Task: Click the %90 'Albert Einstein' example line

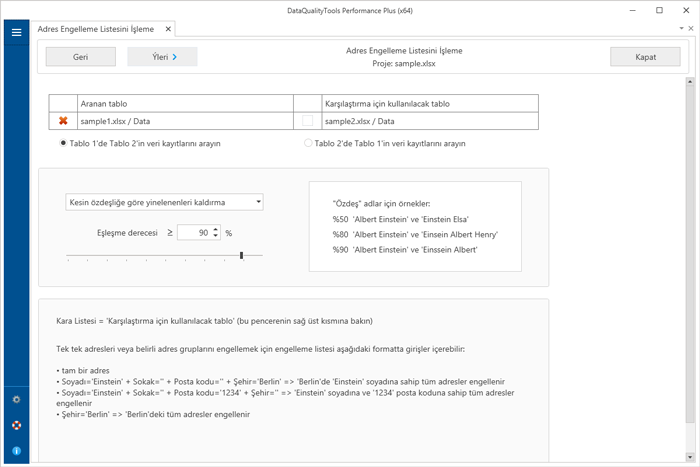Action: (x=405, y=250)
